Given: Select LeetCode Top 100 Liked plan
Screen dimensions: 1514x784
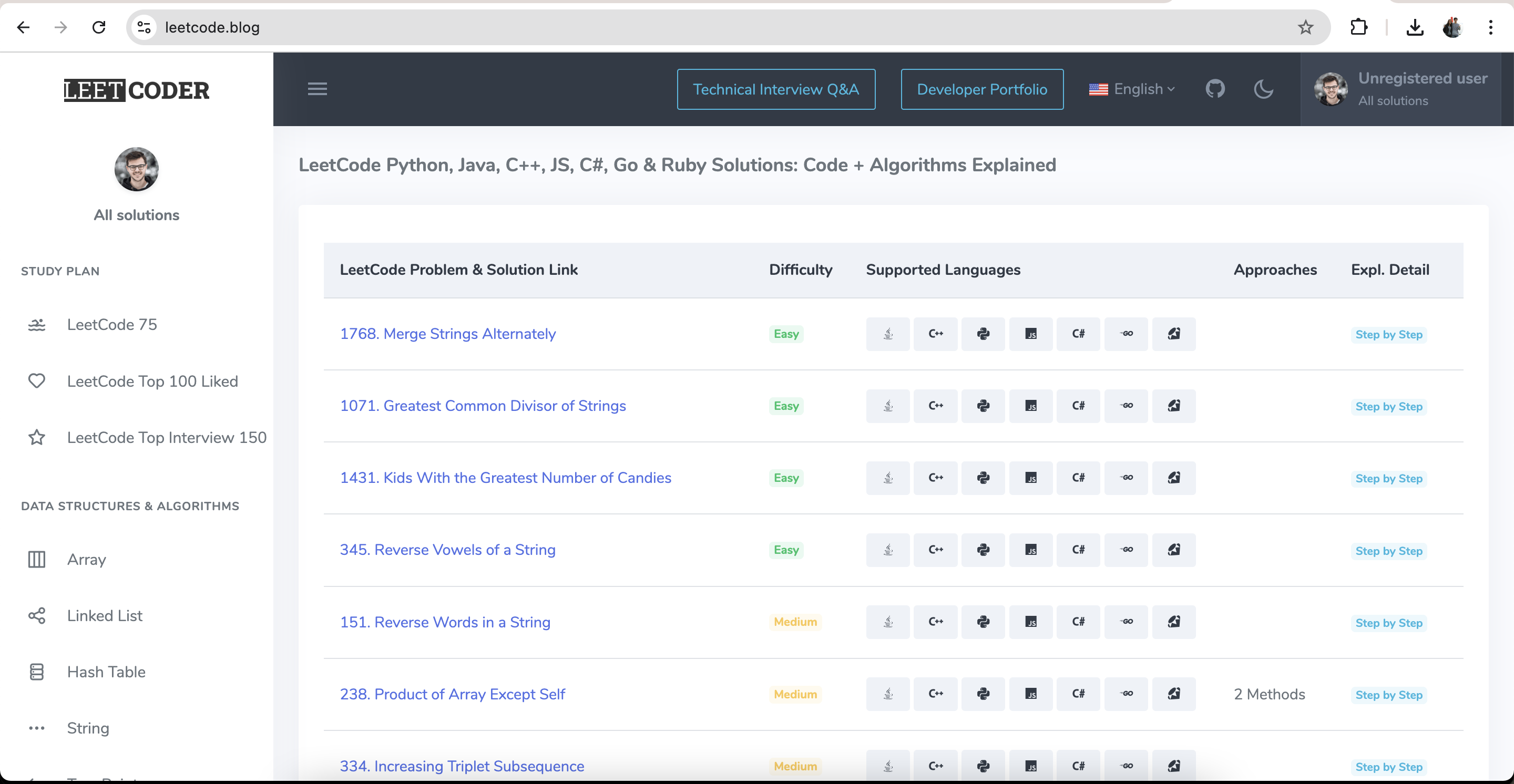Looking at the screenshot, I should click(152, 381).
